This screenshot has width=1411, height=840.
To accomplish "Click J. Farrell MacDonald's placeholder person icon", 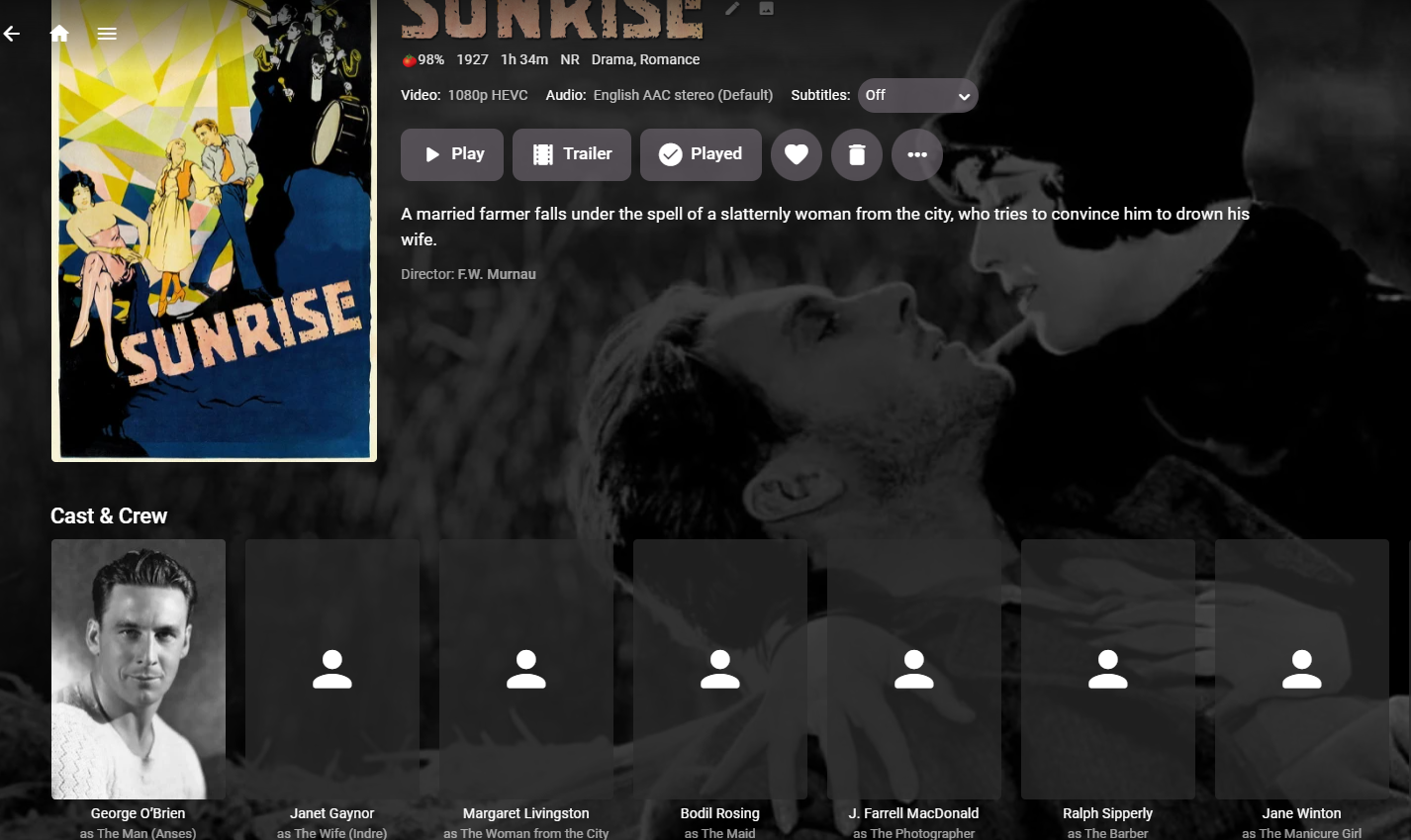I will coord(914,669).
